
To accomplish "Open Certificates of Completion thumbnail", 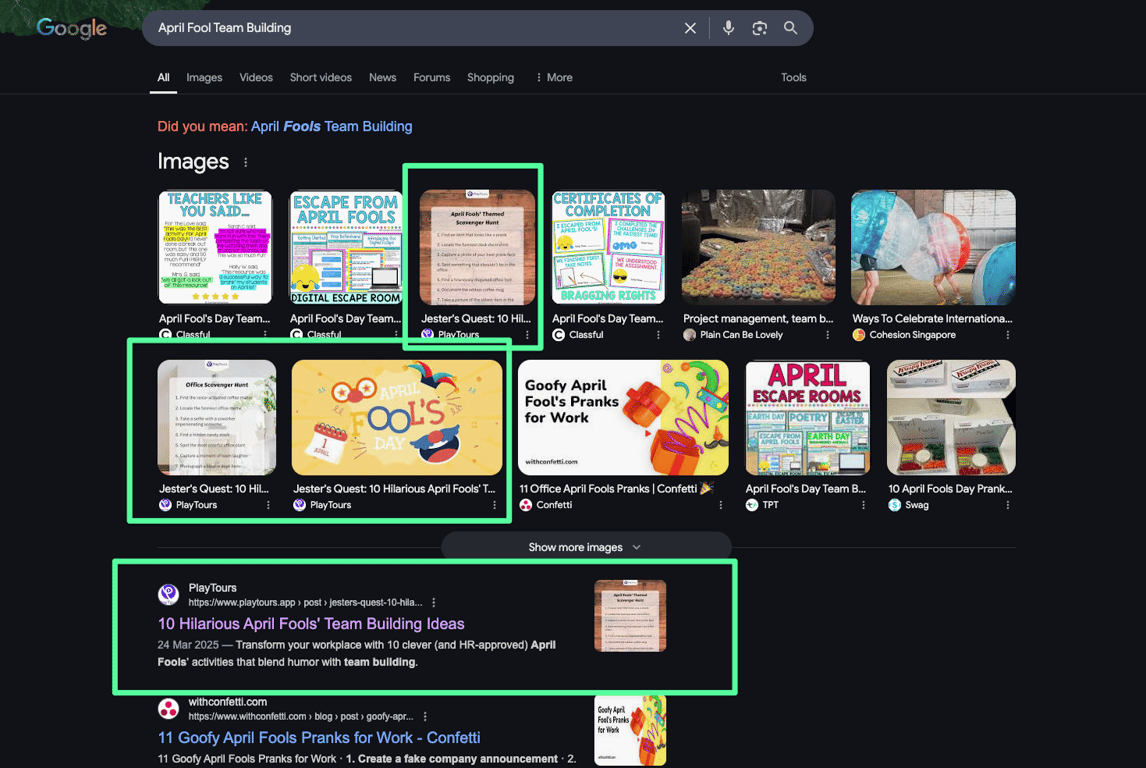I will click(x=609, y=247).
